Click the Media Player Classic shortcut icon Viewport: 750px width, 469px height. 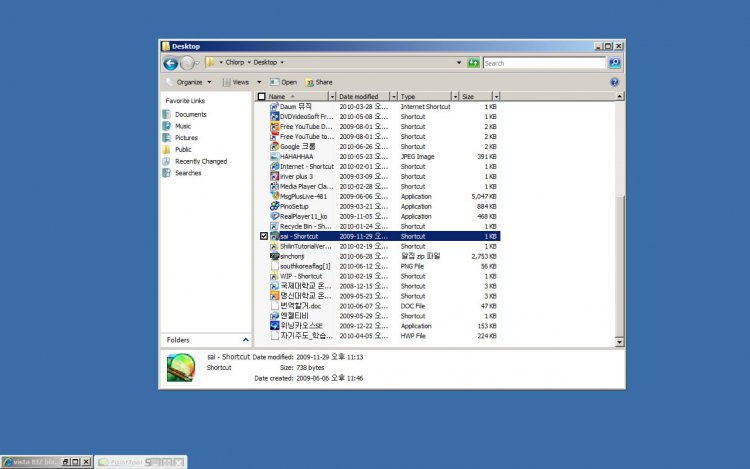tap(275, 186)
